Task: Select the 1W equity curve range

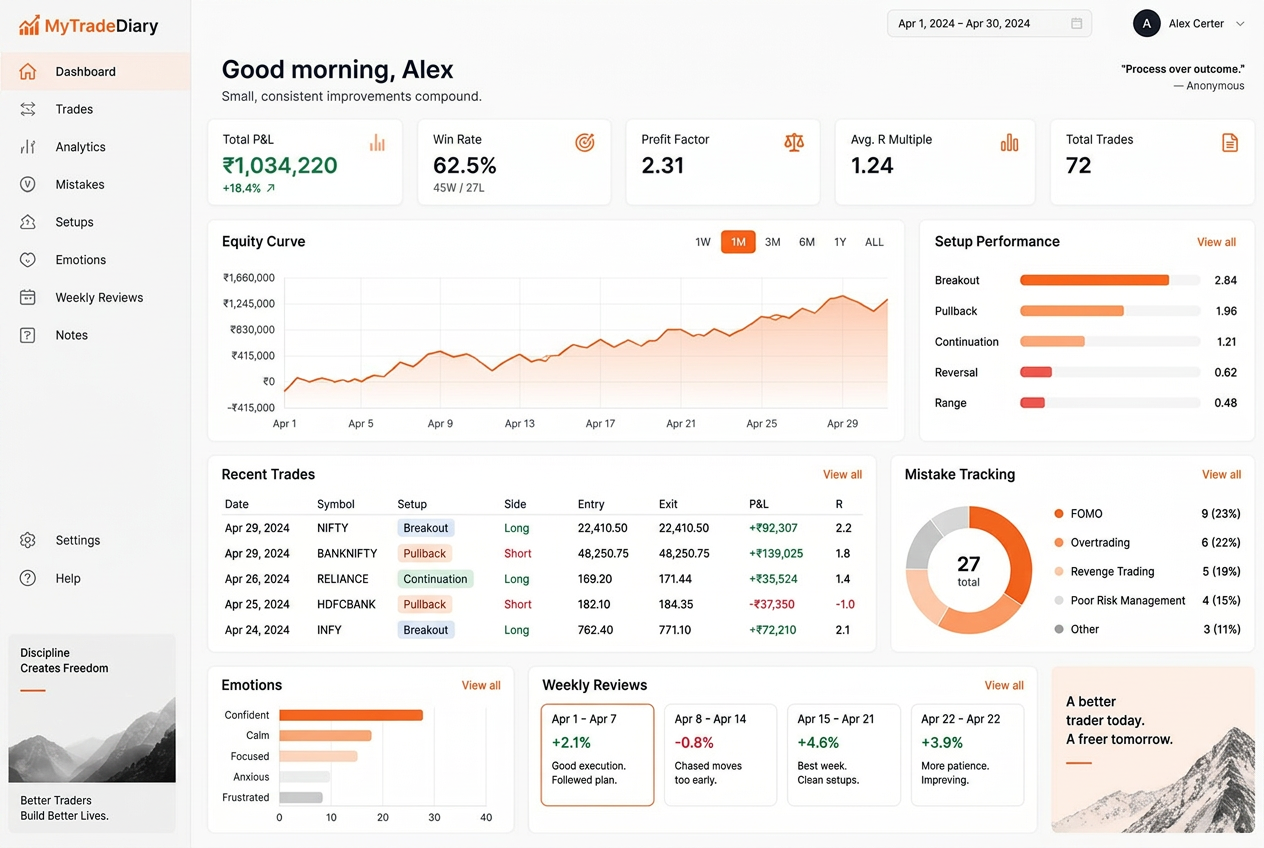Action: tap(703, 242)
